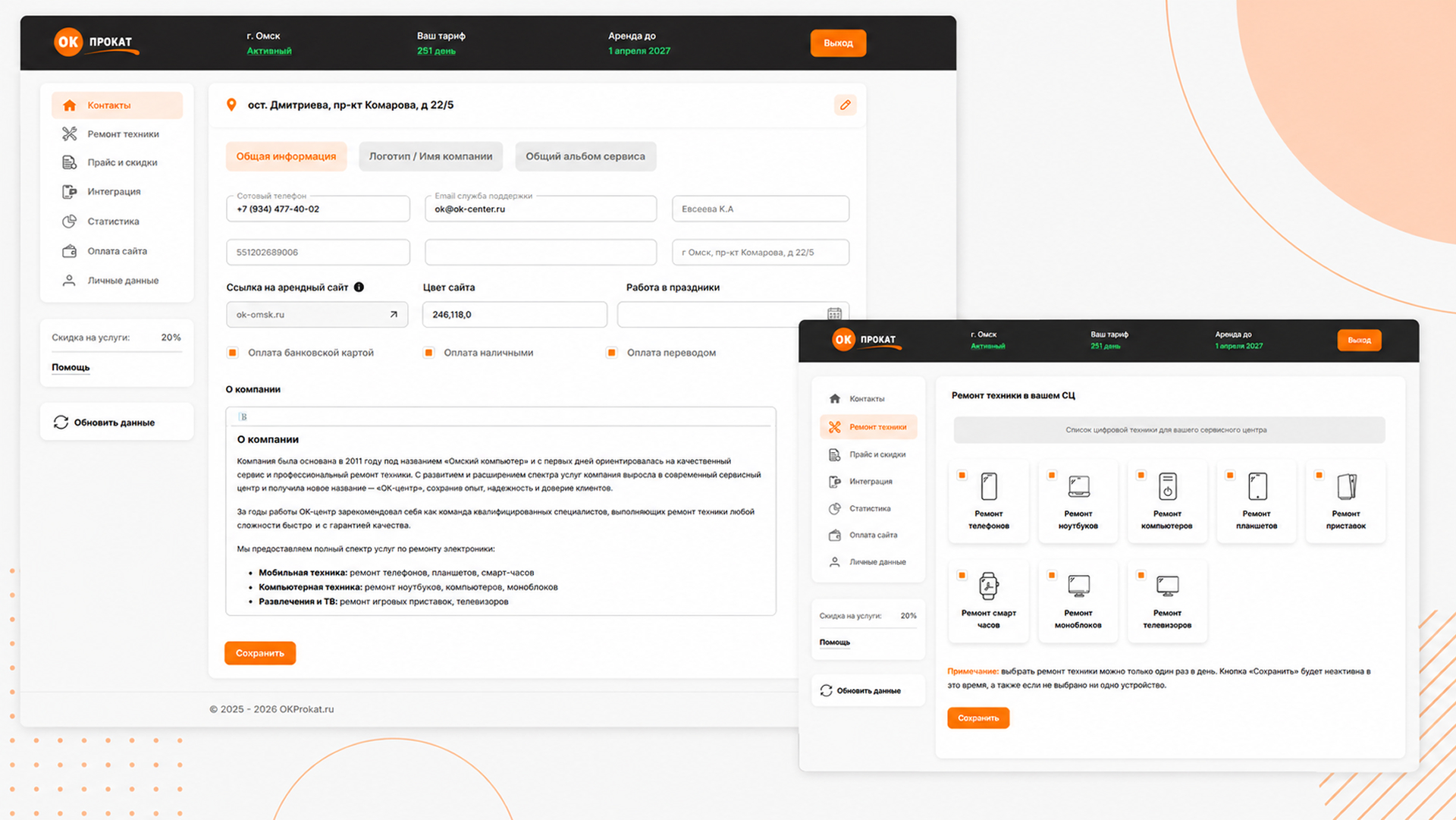Click the Цвет сайта color value field

pyautogui.click(x=515, y=314)
